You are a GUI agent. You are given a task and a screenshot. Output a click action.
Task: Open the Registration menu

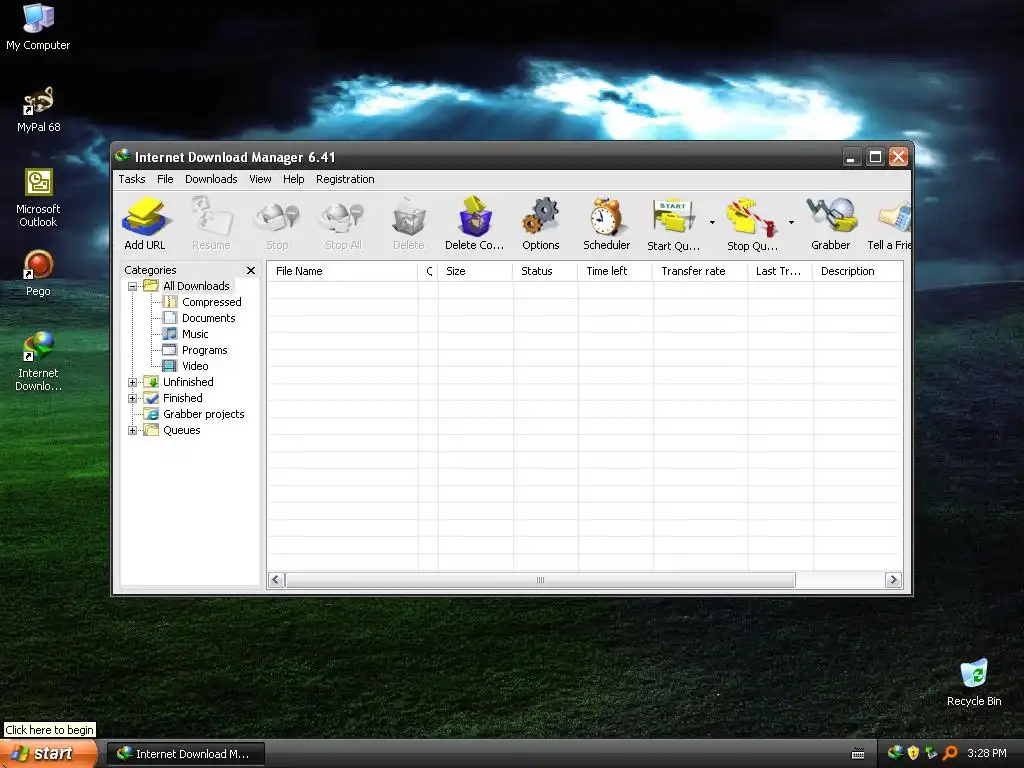(345, 179)
